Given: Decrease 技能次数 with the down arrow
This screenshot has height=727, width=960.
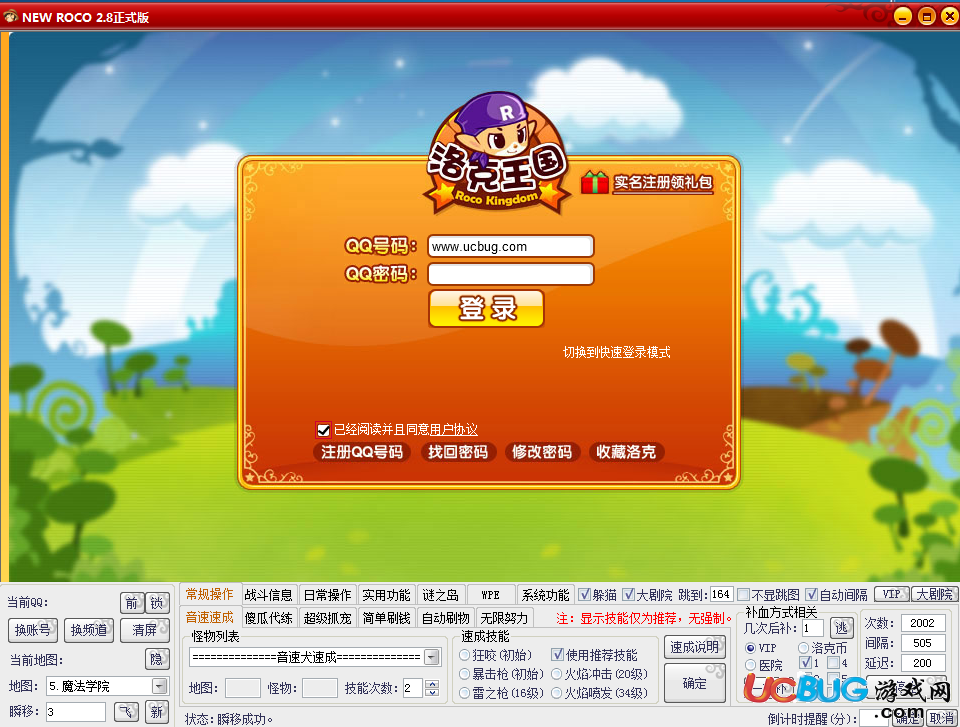Looking at the screenshot, I should (432, 692).
